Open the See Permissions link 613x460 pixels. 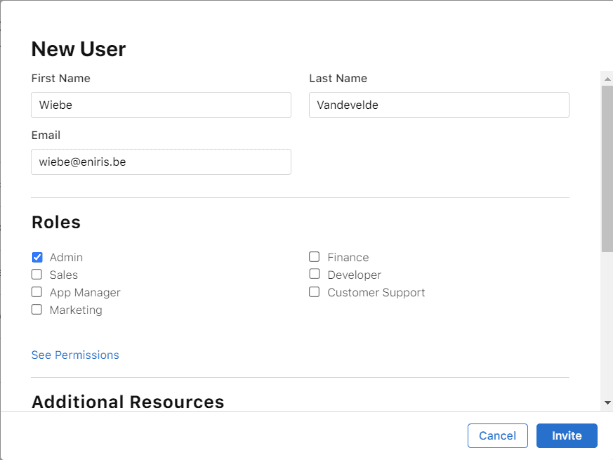point(75,355)
